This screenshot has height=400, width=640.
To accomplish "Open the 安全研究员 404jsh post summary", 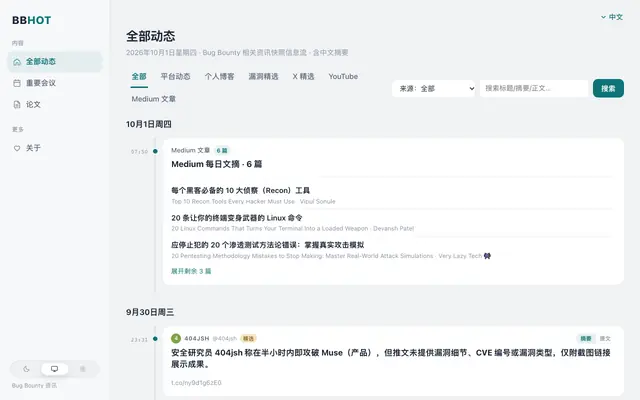I will [x=391, y=358].
